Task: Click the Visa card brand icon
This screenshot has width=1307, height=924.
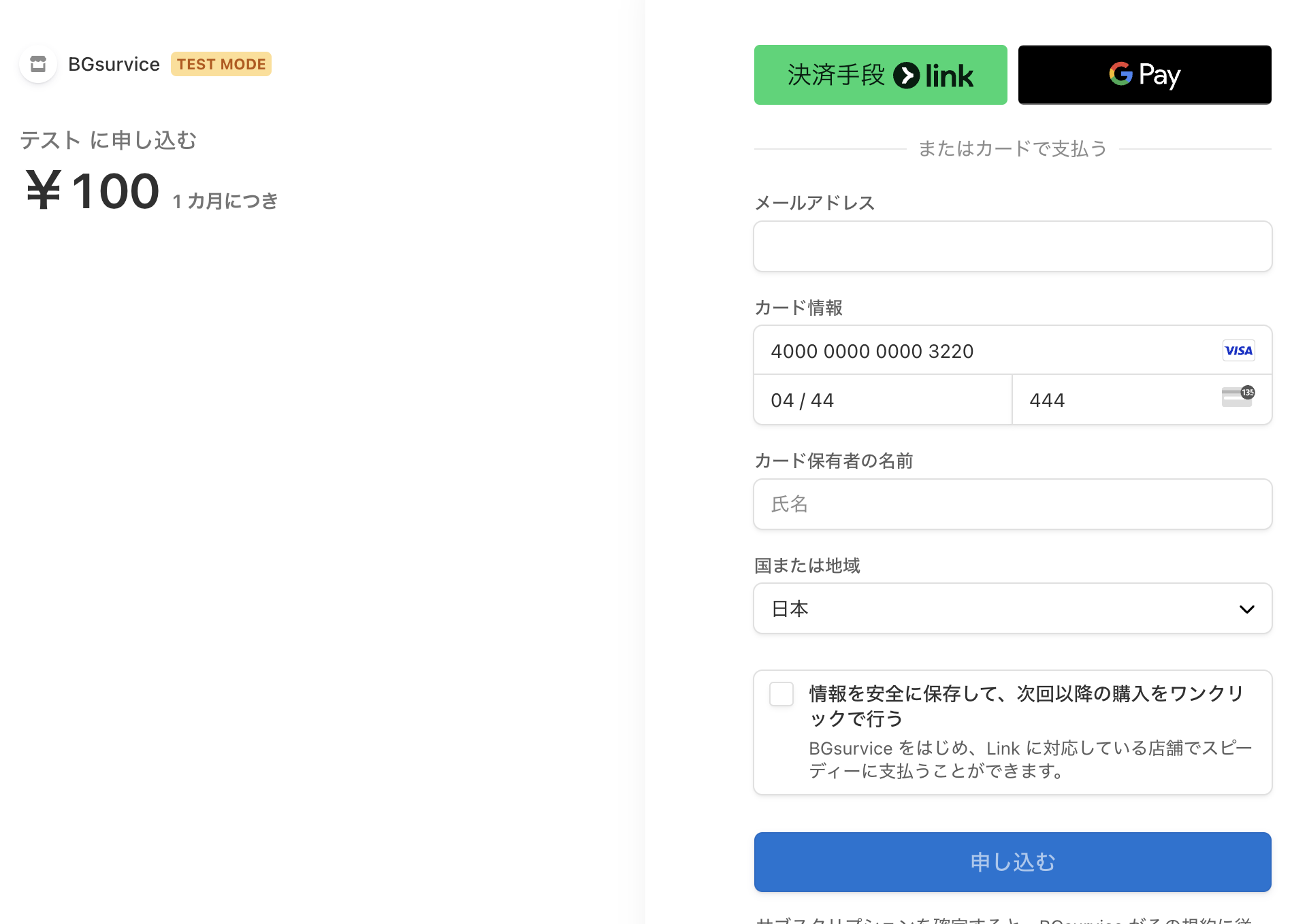Action: point(1238,350)
